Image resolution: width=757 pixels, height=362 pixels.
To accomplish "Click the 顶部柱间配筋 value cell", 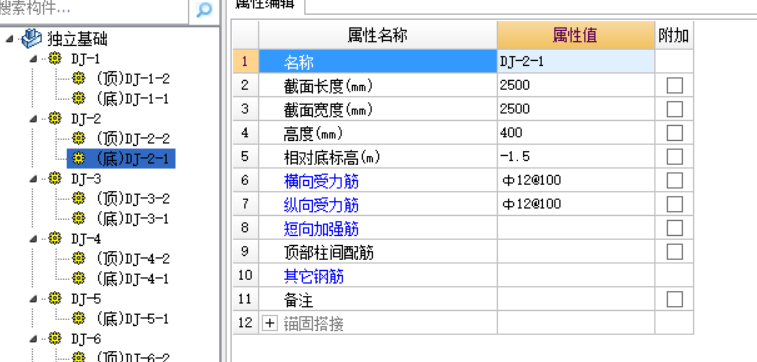I will pyautogui.click(x=575, y=251).
